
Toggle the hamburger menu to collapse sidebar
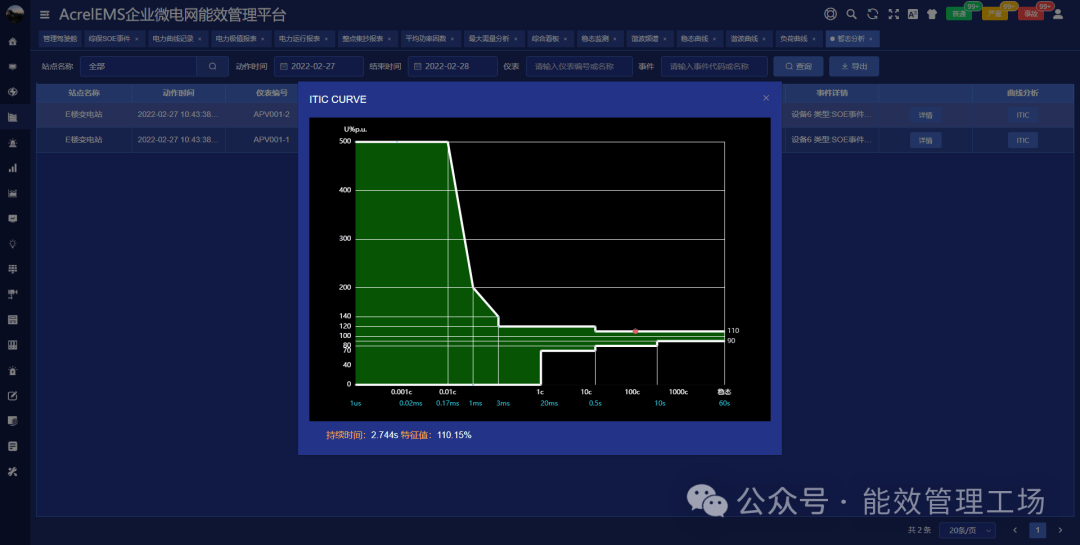(x=44, y=15)
